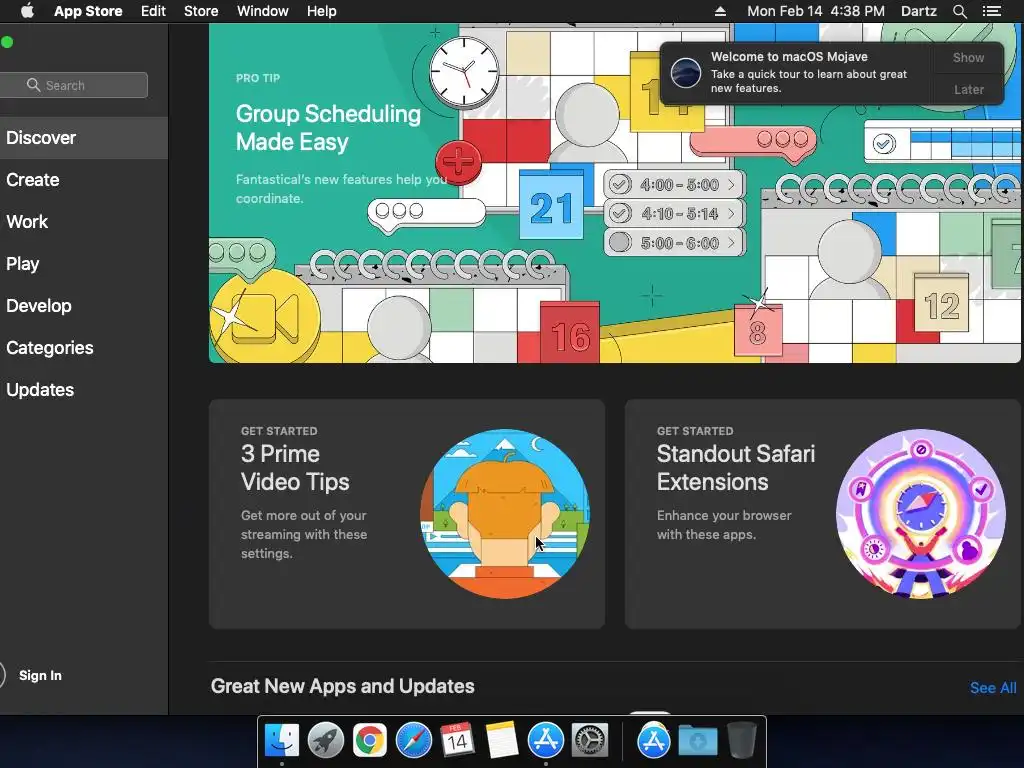This screenshot has height=768, width=1024.
Task: Click the running App Store Dock icon
Action: pyautogui.click(x=545, y=741)
